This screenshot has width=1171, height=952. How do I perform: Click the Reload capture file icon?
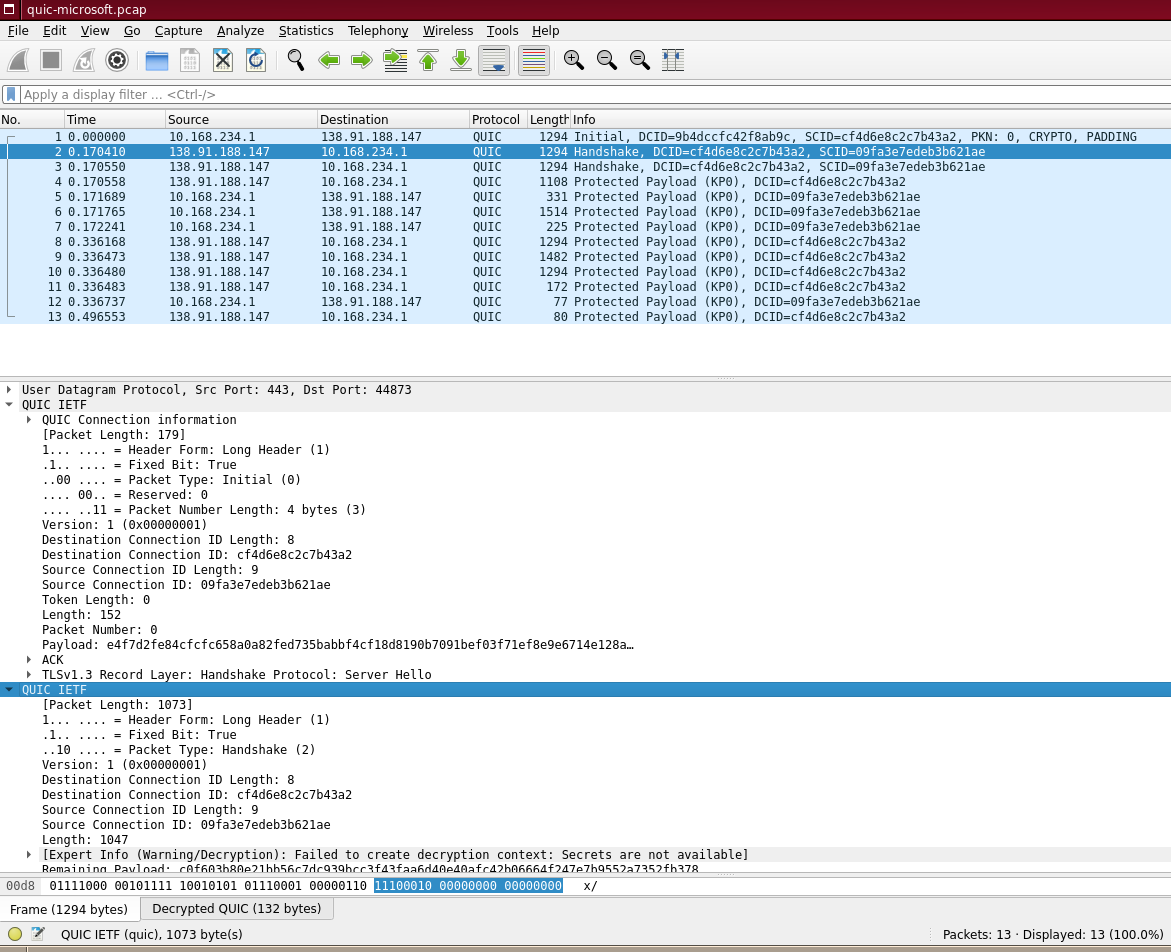[x=255, y=60]
